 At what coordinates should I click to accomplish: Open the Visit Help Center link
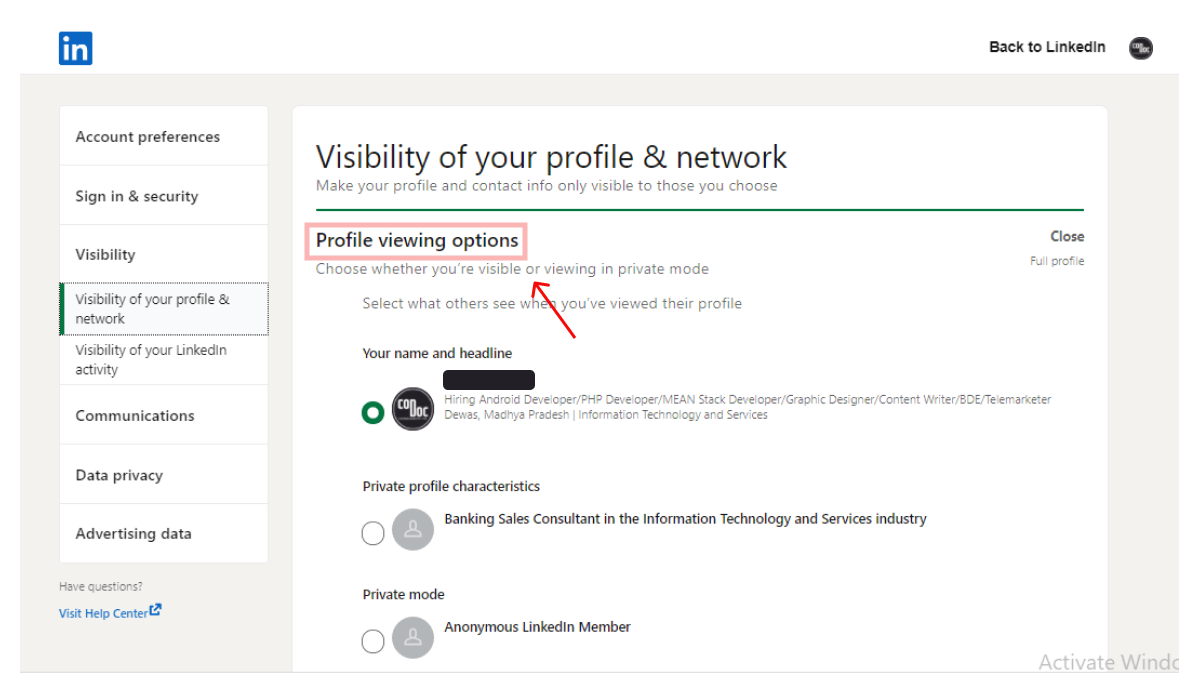pos(103,613)
